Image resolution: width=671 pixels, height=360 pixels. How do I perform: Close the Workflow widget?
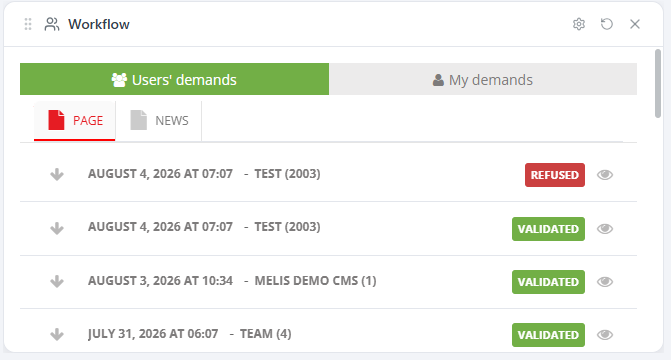click(x=635, y=24)
